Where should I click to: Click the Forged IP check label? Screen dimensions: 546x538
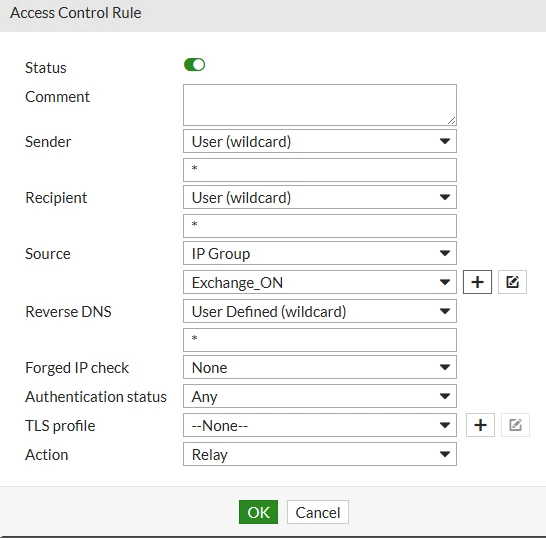pyautogui.click(x=77, y=368)
